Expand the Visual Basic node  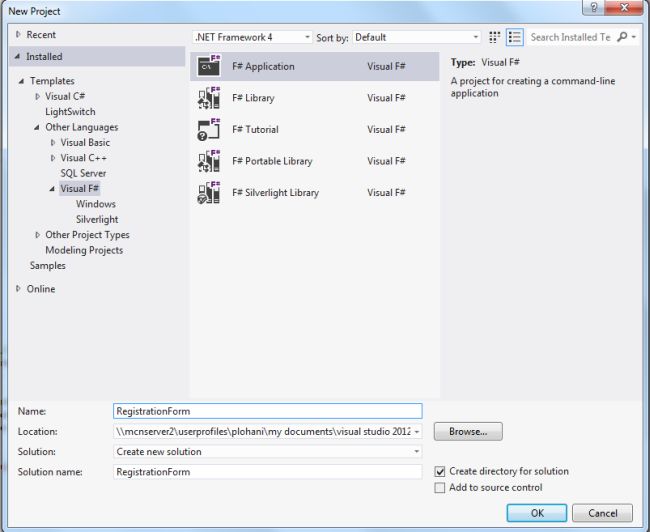pyautogui.click(x=53, y=143)
